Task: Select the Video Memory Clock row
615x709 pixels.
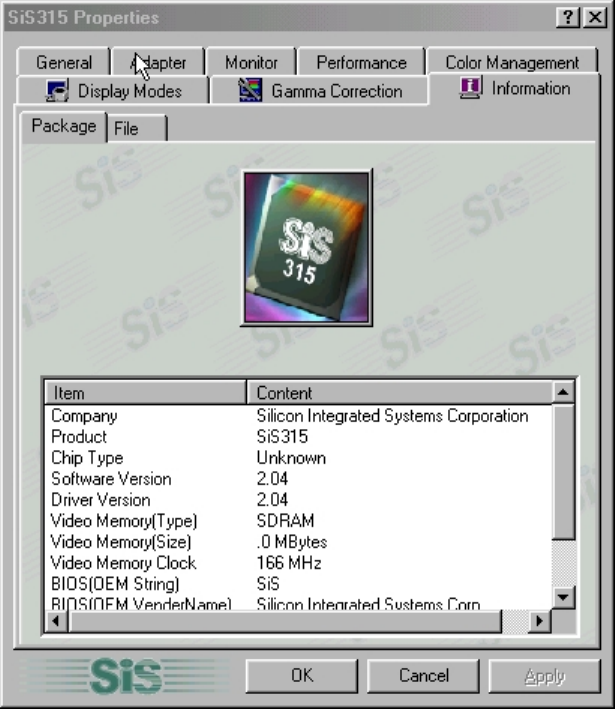Action: click(x=298, y=563)
